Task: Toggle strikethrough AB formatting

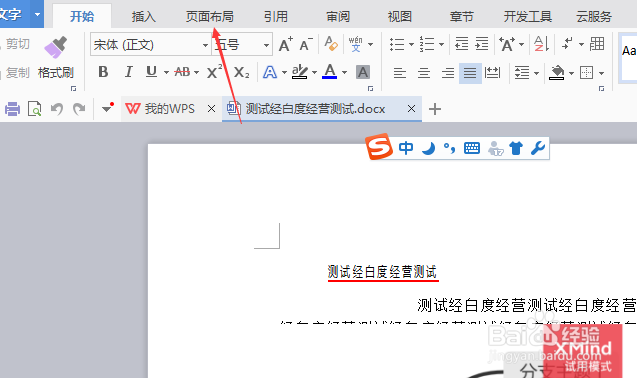Action: 182,72
